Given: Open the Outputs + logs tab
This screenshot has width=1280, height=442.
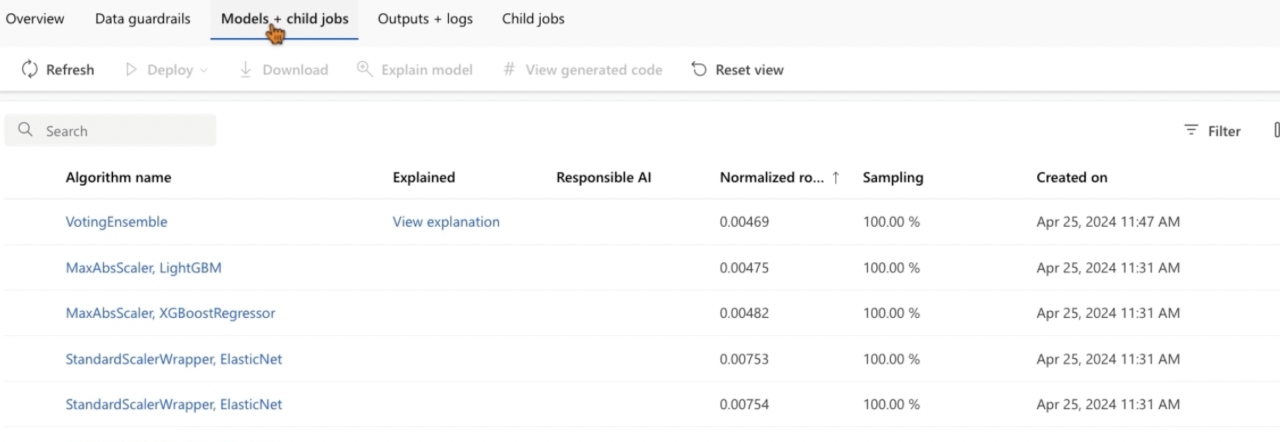Looking at the screenshot, I should point(425,19).
